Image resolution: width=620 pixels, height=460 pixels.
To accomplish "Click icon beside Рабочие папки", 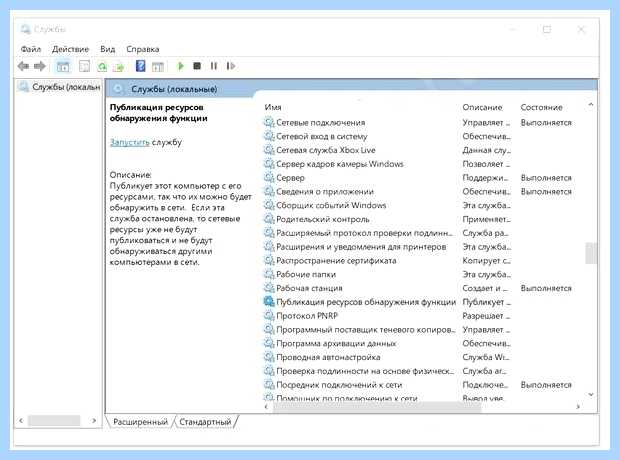I will click(x=269, y=274).
